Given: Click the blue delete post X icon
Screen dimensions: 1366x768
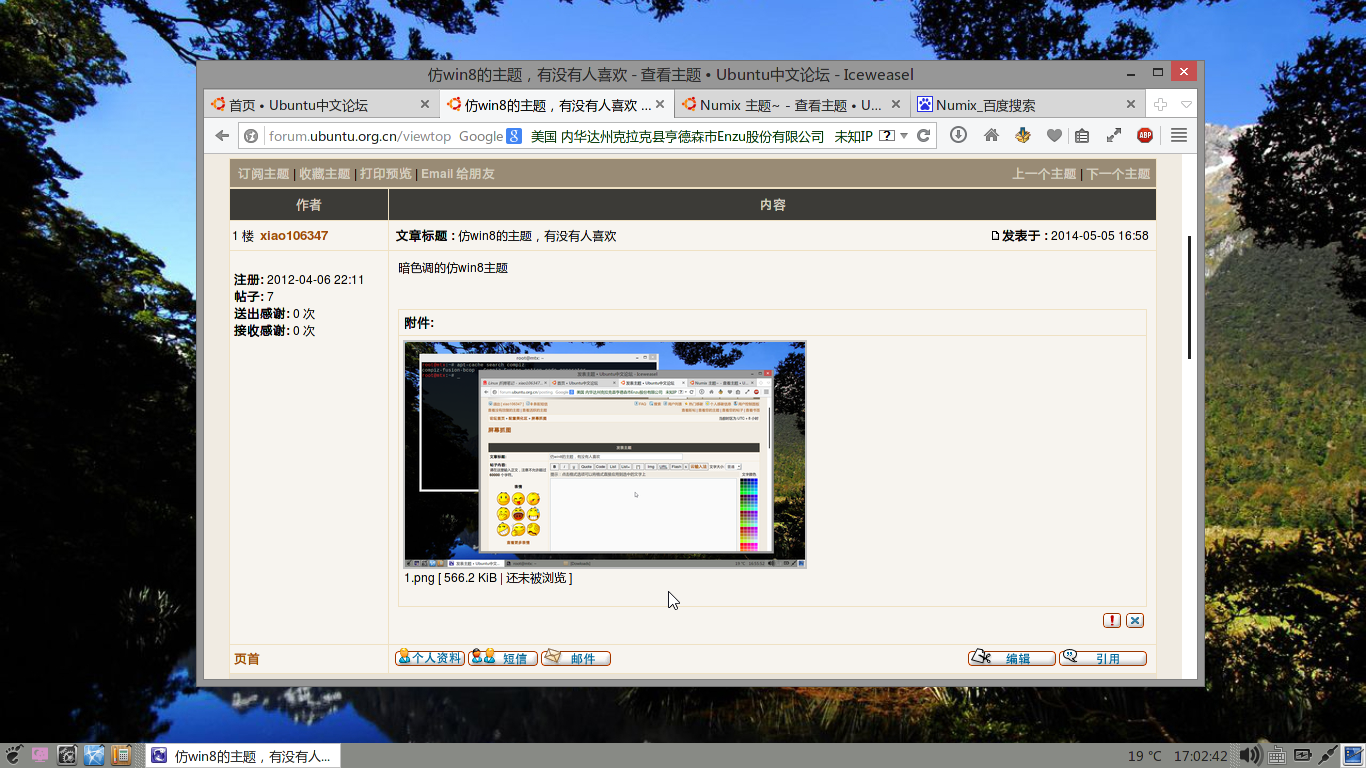Looking at the screenshot, I should [x=1135, y=620].
